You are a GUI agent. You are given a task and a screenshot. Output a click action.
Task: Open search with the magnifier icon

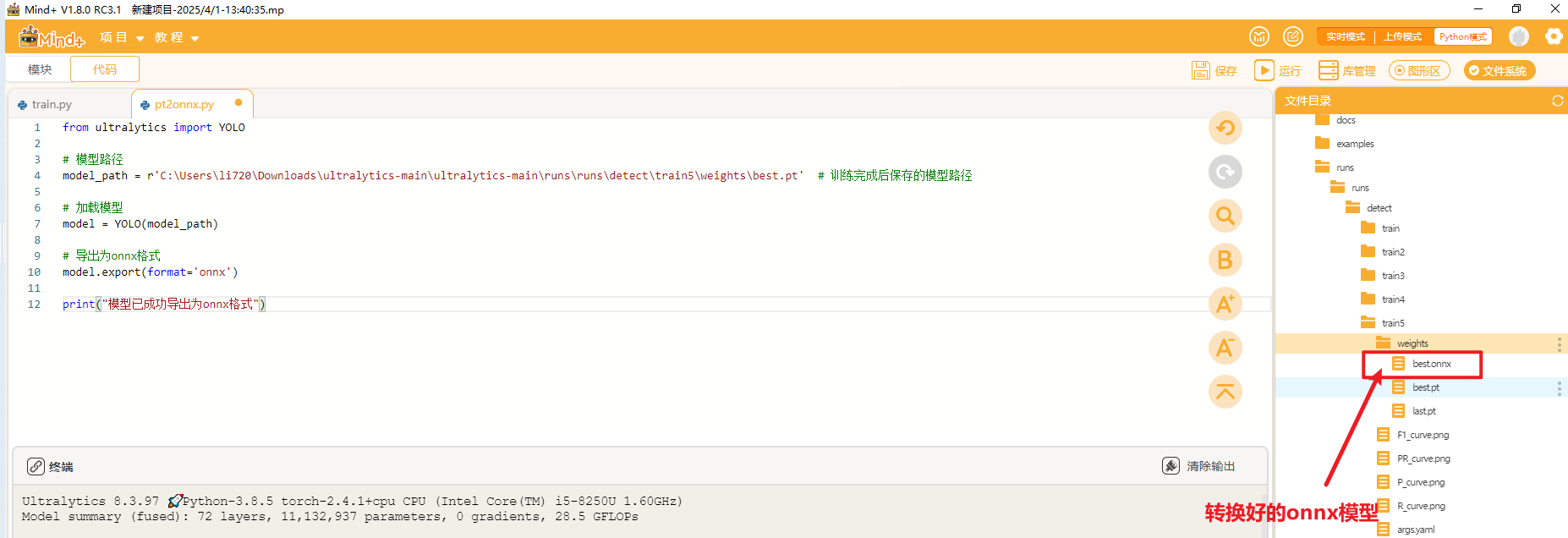tap(1225, 217)
